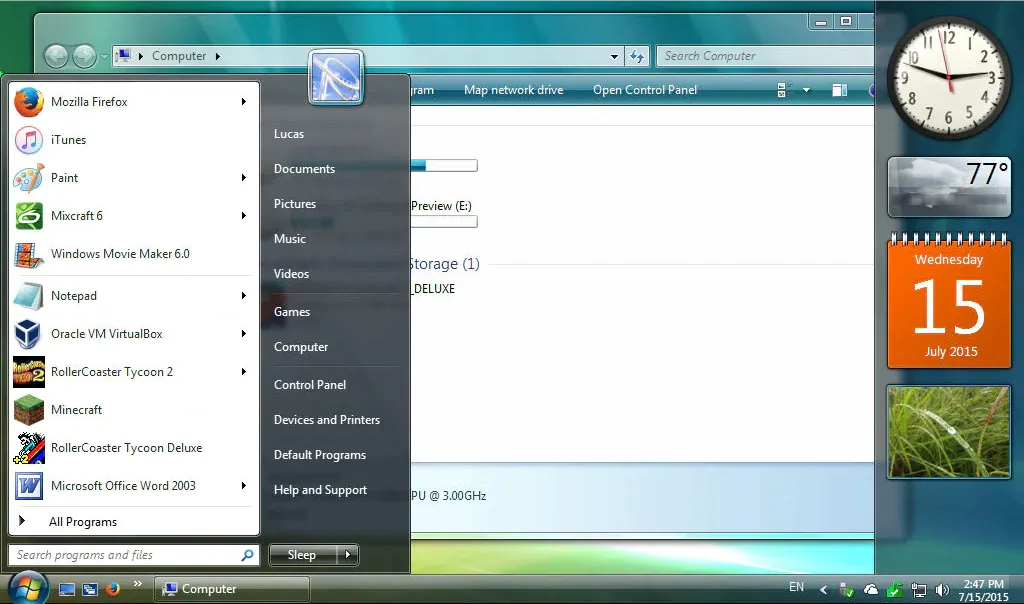The image size is (1024, 604).
Task: Expand the Paint jump list arrow
Action: pyautogui.click(x=244, y=178)
